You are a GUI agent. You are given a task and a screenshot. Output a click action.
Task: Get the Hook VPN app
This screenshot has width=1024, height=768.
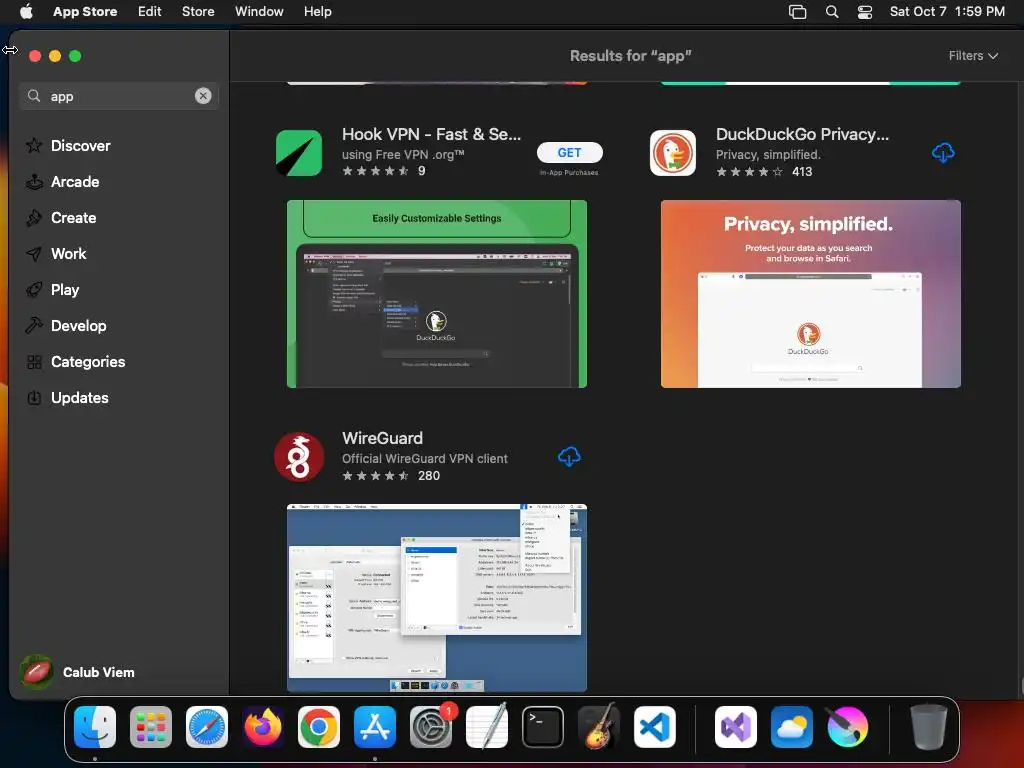569,152
